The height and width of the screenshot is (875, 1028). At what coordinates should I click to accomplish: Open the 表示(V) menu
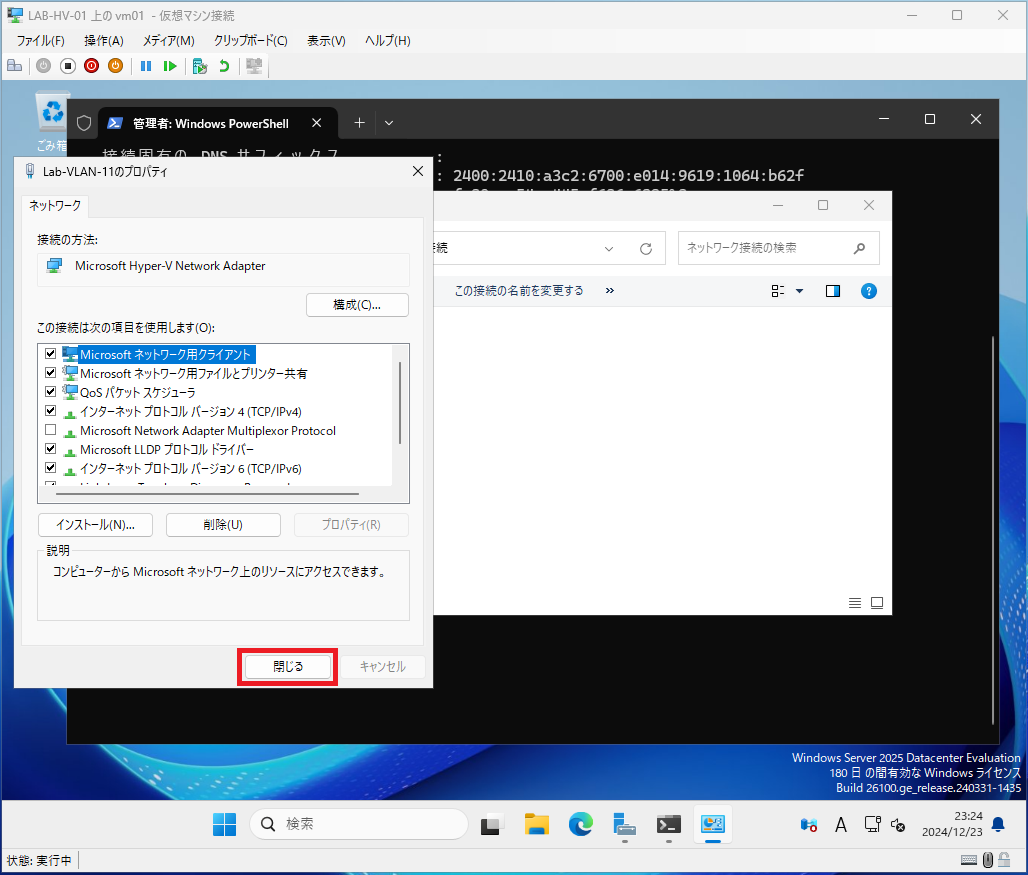326,41
